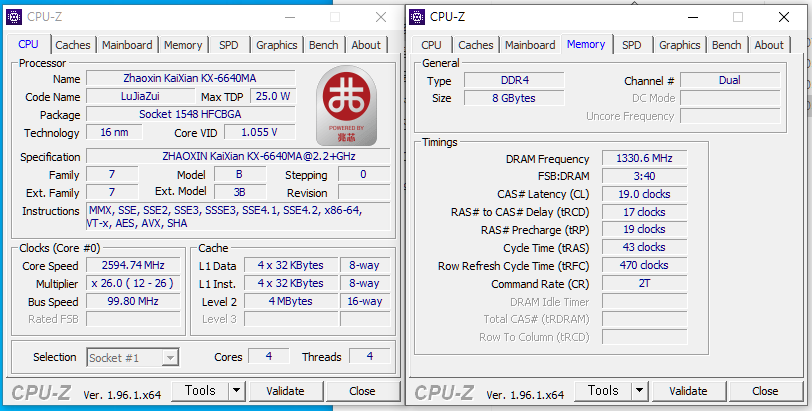
Task: Select the CPU tab in left window
Action: [x=28, y=44]
